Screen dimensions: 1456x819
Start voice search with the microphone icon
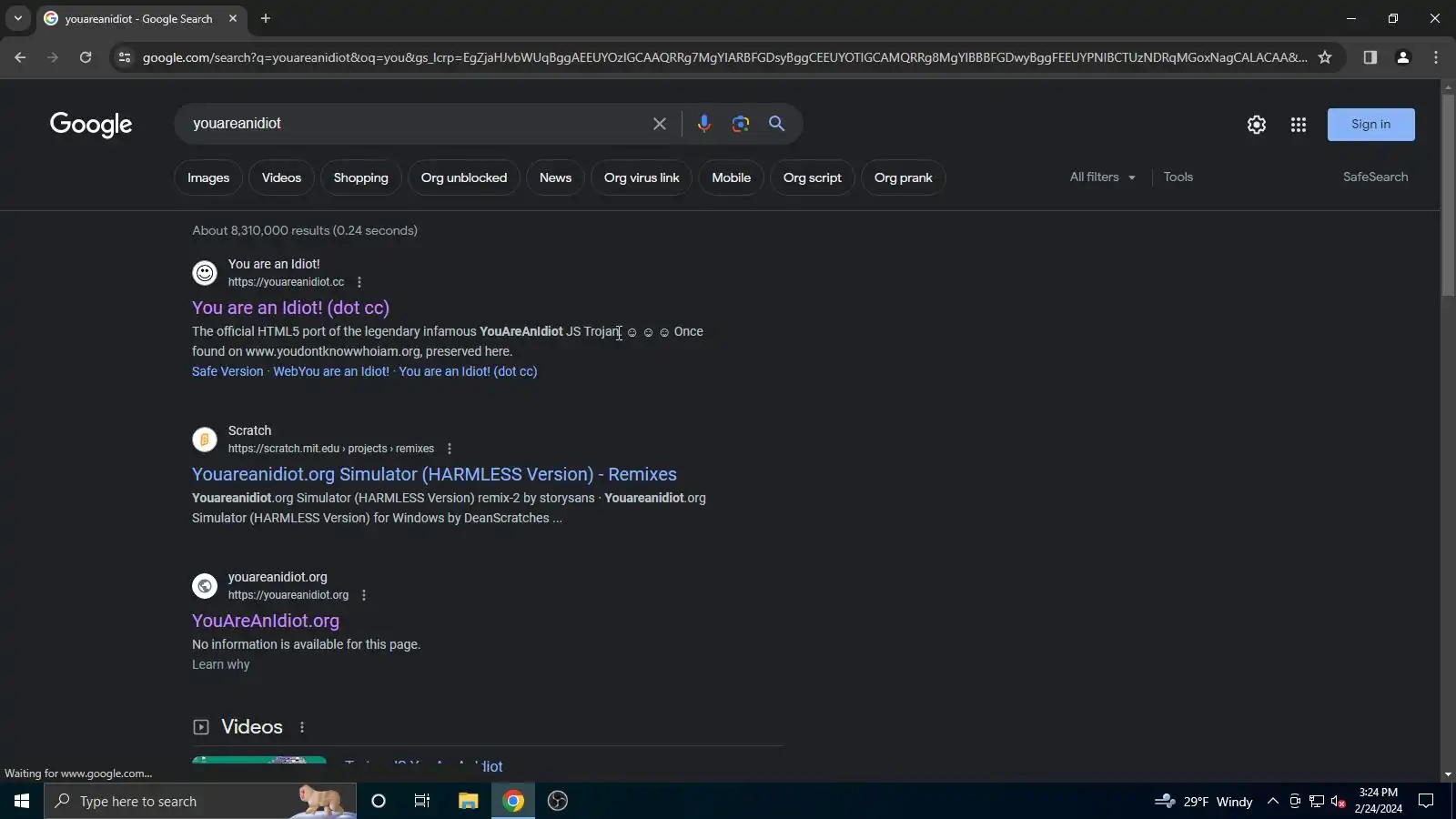[703, 124]
